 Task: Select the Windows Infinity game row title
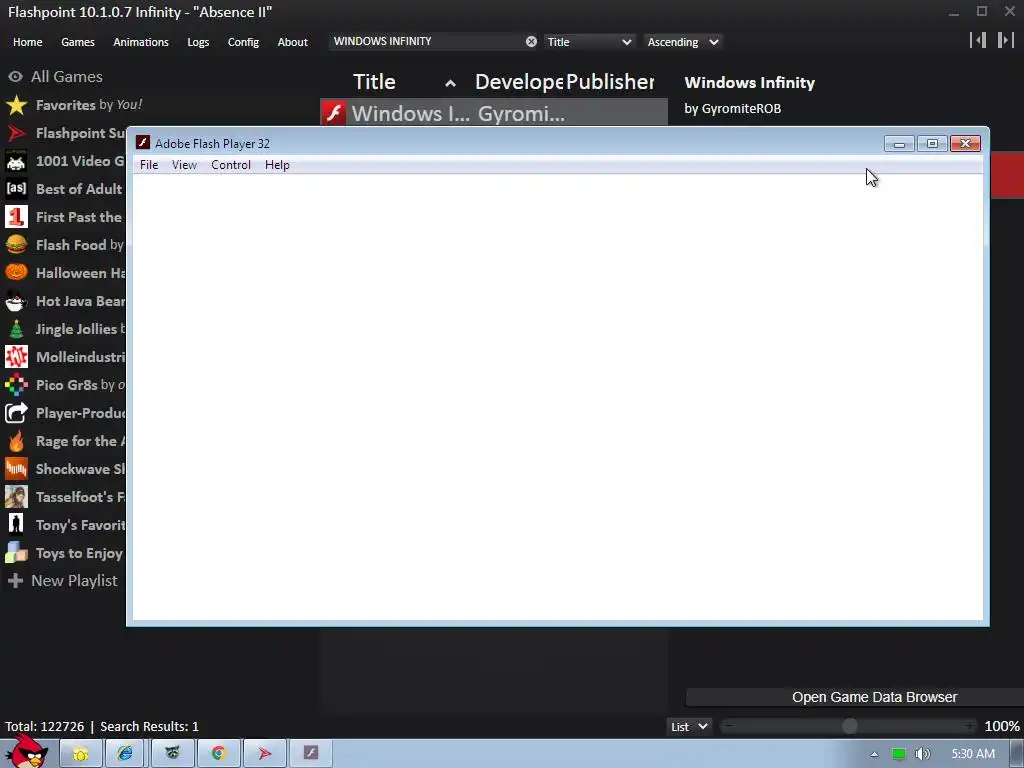pos(410,114)
